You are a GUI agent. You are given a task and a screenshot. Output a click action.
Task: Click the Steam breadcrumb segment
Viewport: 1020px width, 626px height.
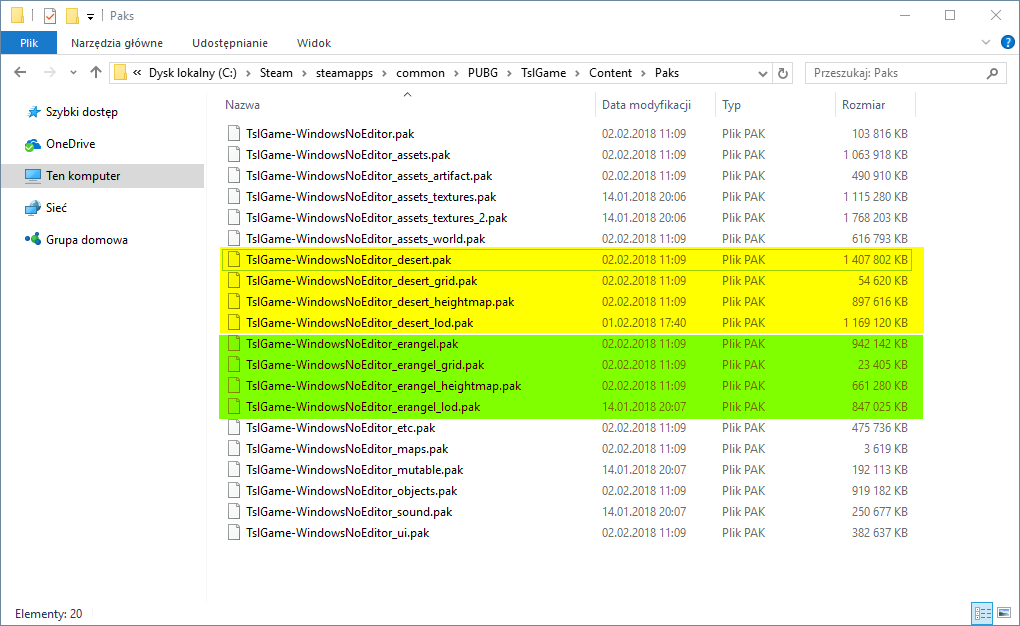tap(276, 73)
